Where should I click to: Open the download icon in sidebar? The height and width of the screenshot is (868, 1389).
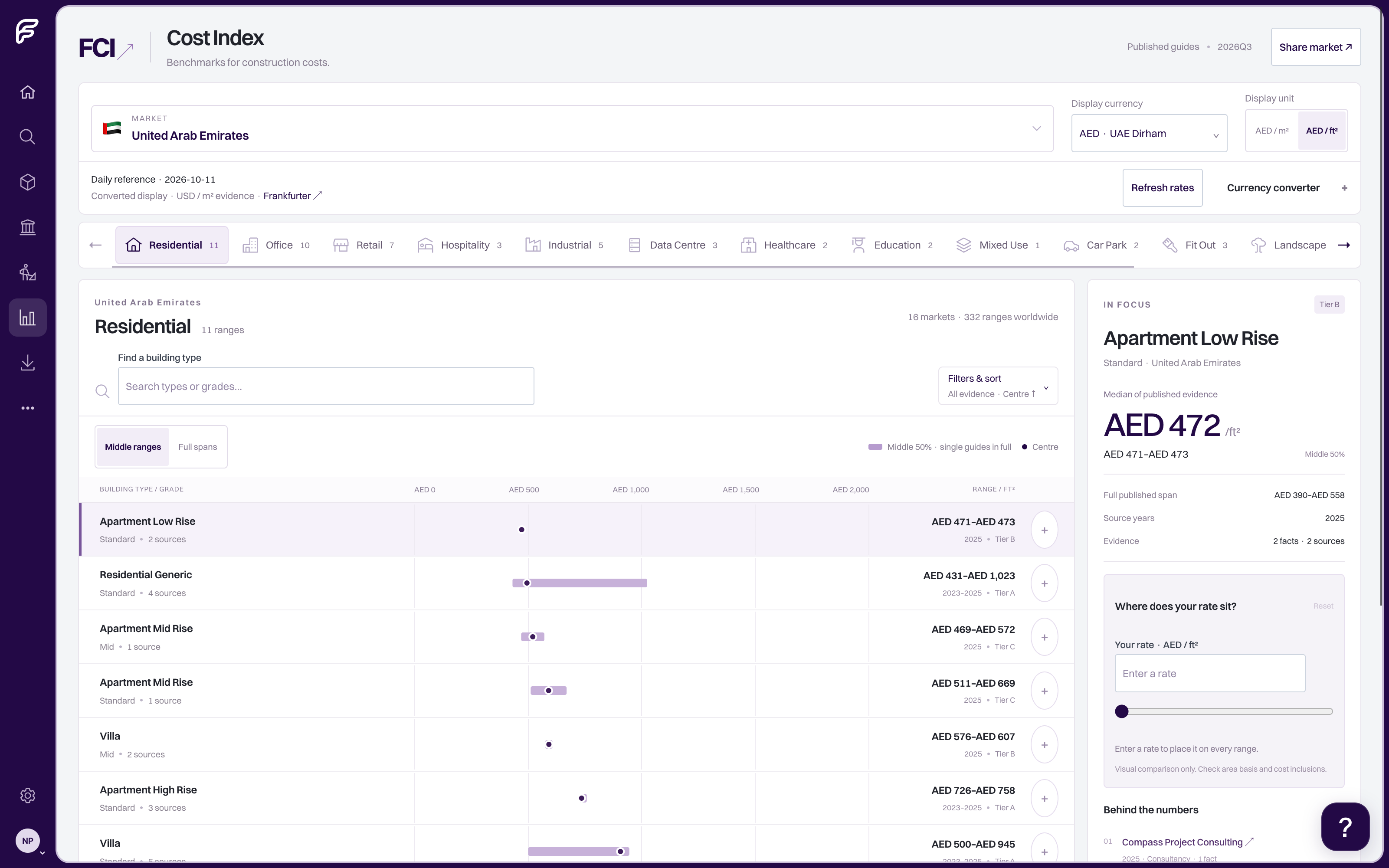pyautogui.click(x=28, y=363)
